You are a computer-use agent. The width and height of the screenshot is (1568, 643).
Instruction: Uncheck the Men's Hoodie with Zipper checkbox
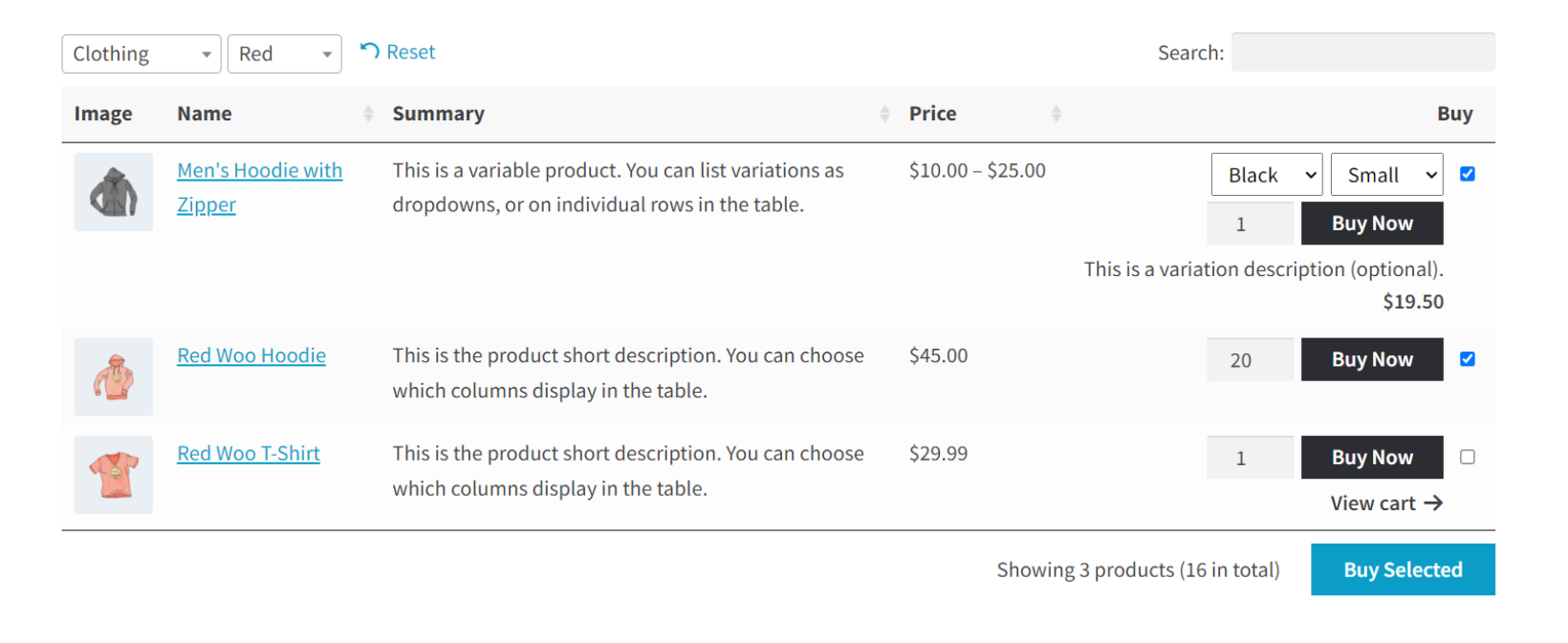pos(1468,174)
